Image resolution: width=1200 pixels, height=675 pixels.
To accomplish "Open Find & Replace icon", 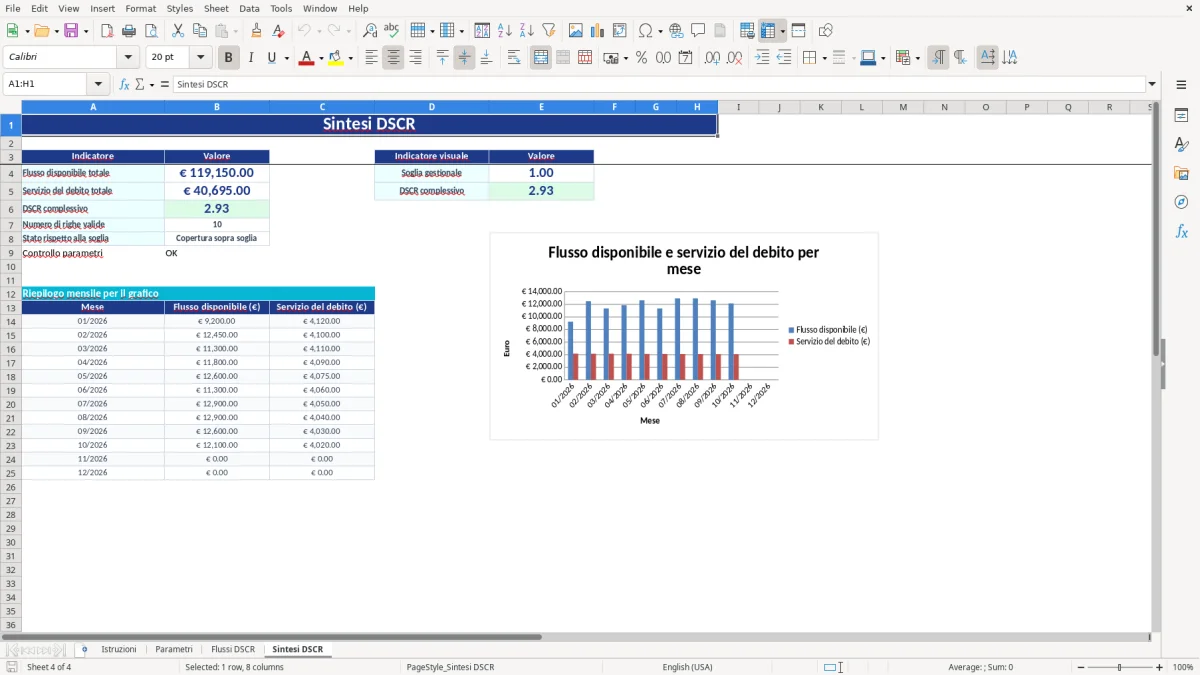I will 370,31.
